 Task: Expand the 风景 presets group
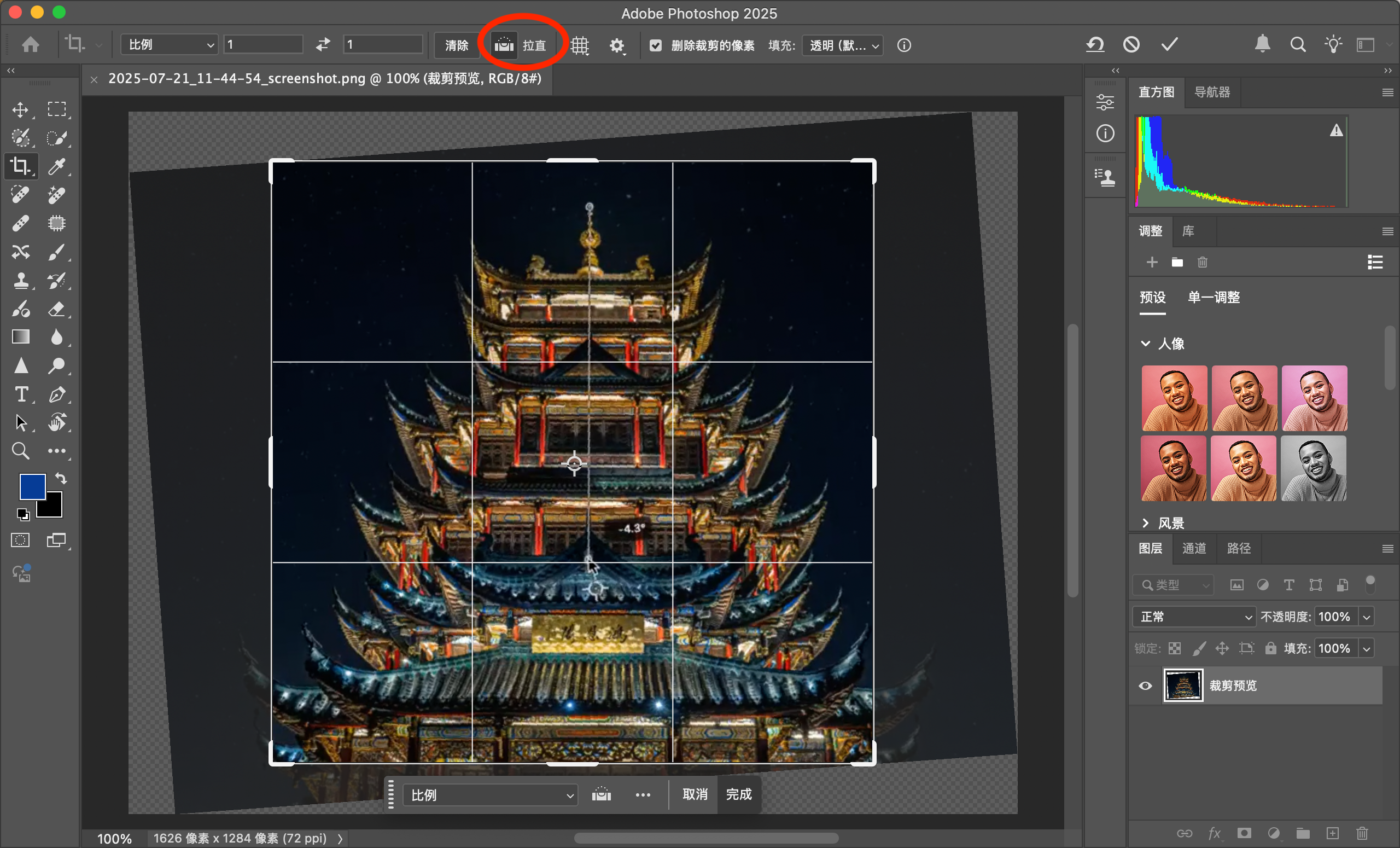[x=1146, y=523]
